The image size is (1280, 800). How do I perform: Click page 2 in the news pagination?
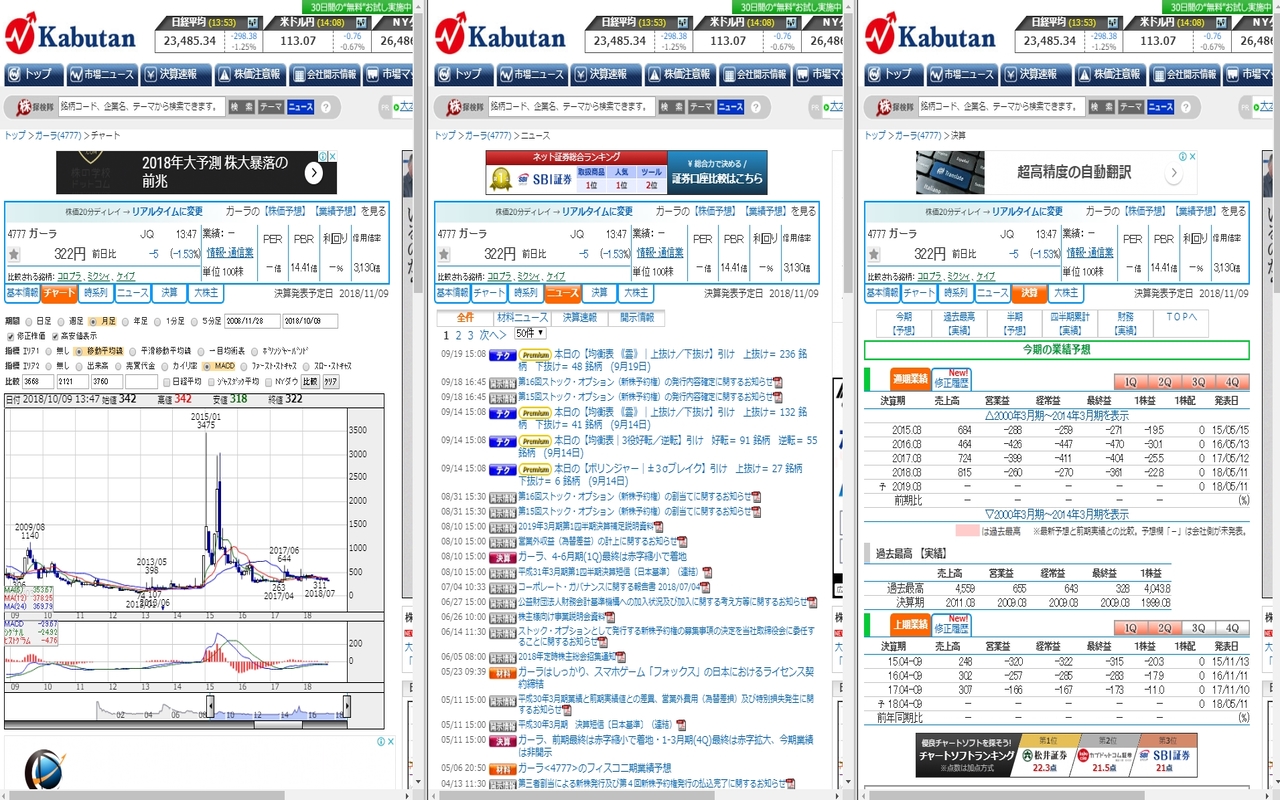(x=458, y=335)
